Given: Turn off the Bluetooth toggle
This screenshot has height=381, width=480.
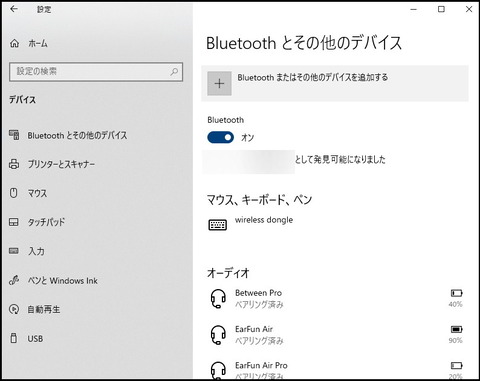Looking at the screenshot, I should 220,137.
